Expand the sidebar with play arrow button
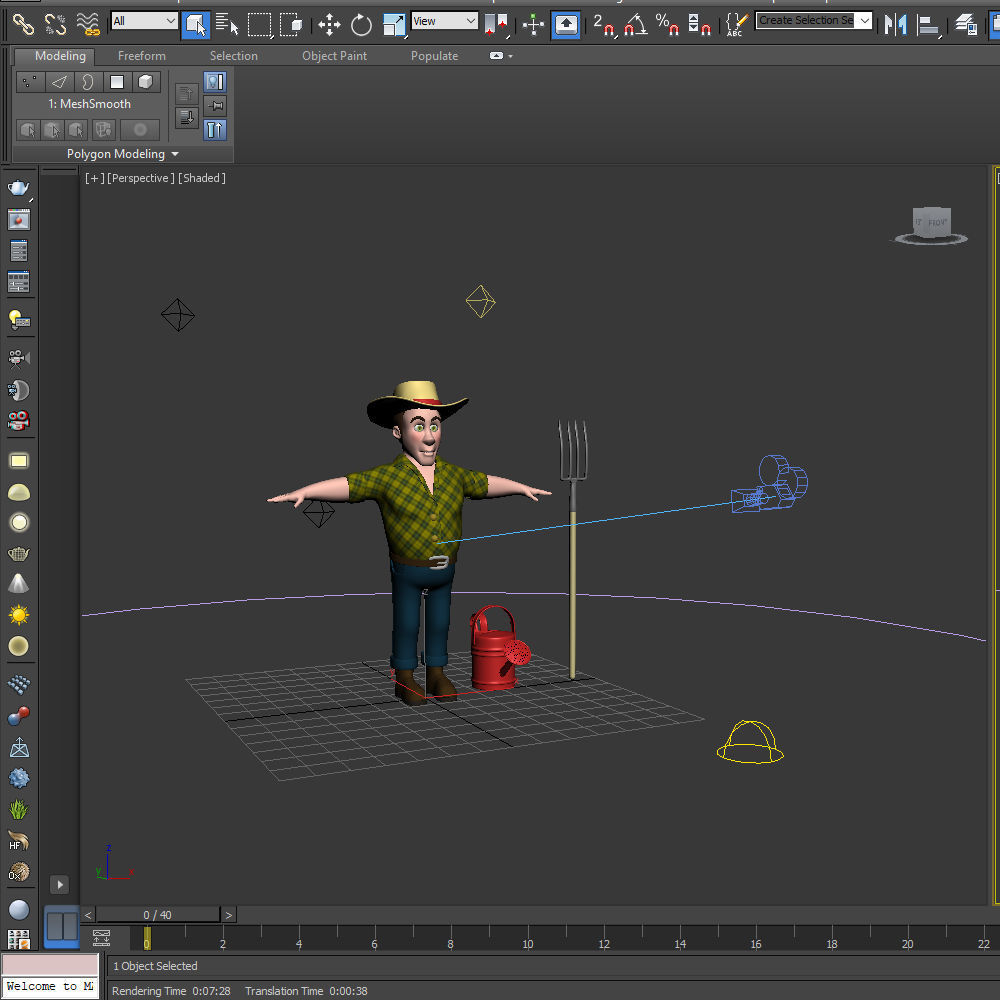Viewport: 1000px width, 1000px height. tap(59, 885)
